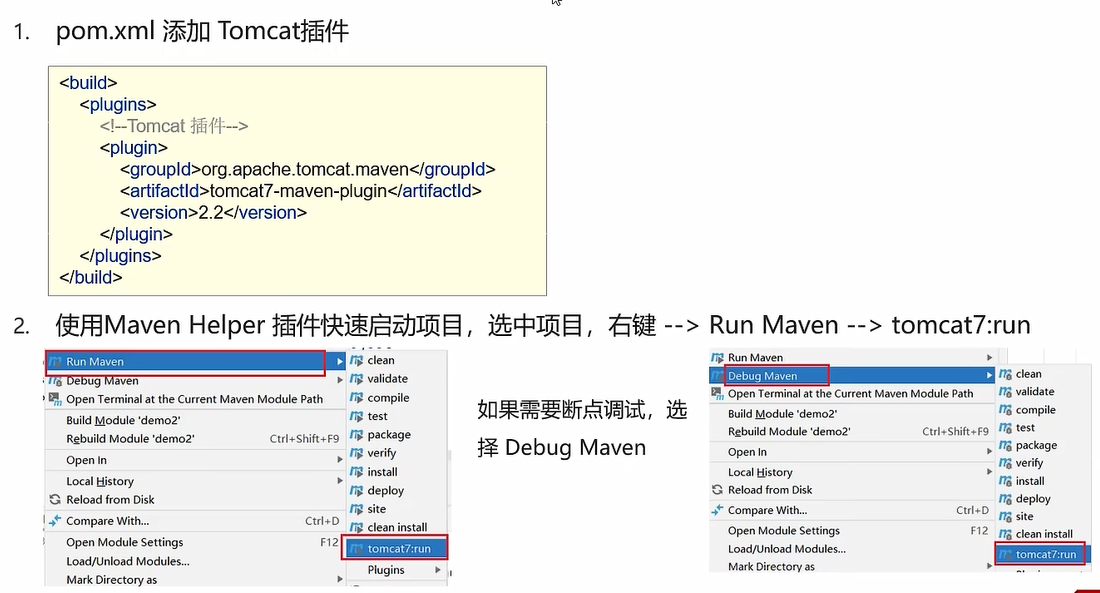1100x593 pixels.
Task: Select highlighted 'Debug Maven' in right context menu
Action: [762, 376]
